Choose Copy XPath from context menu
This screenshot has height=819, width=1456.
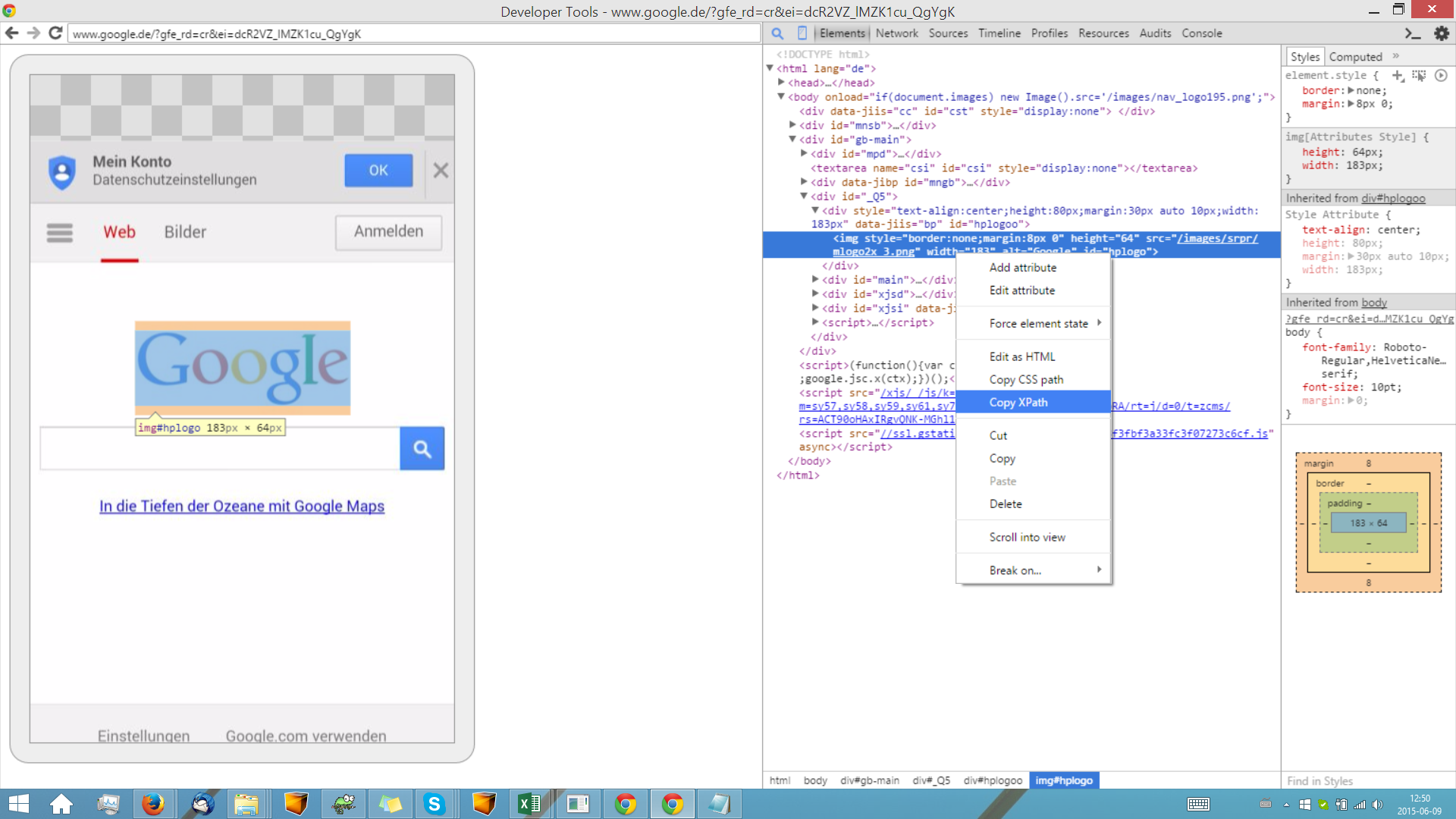(1033, 403)
